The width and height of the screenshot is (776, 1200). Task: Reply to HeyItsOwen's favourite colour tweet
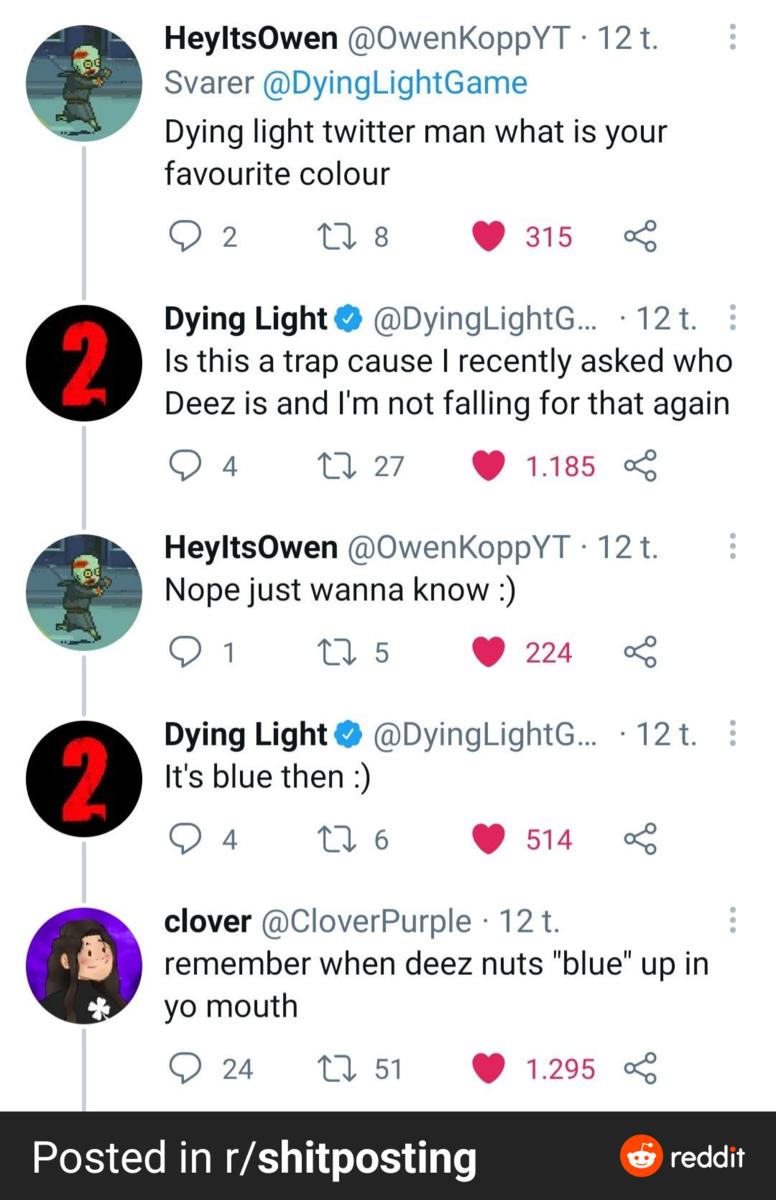[184, 237]
